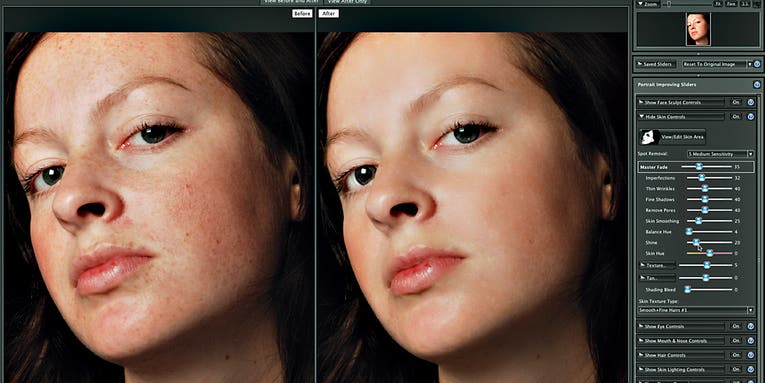Click the Zoom level slider handle
Viewport: 765px width, 383px height.
(x=669, y=4)
